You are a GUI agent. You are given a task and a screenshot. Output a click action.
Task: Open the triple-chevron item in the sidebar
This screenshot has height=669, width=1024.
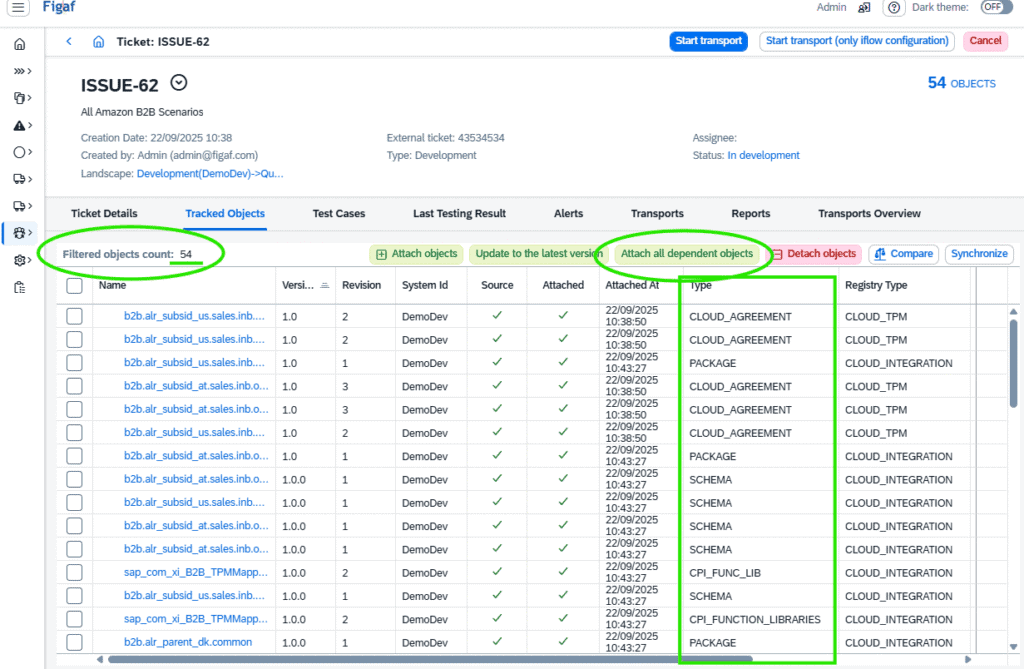click(x=23, y=71)
